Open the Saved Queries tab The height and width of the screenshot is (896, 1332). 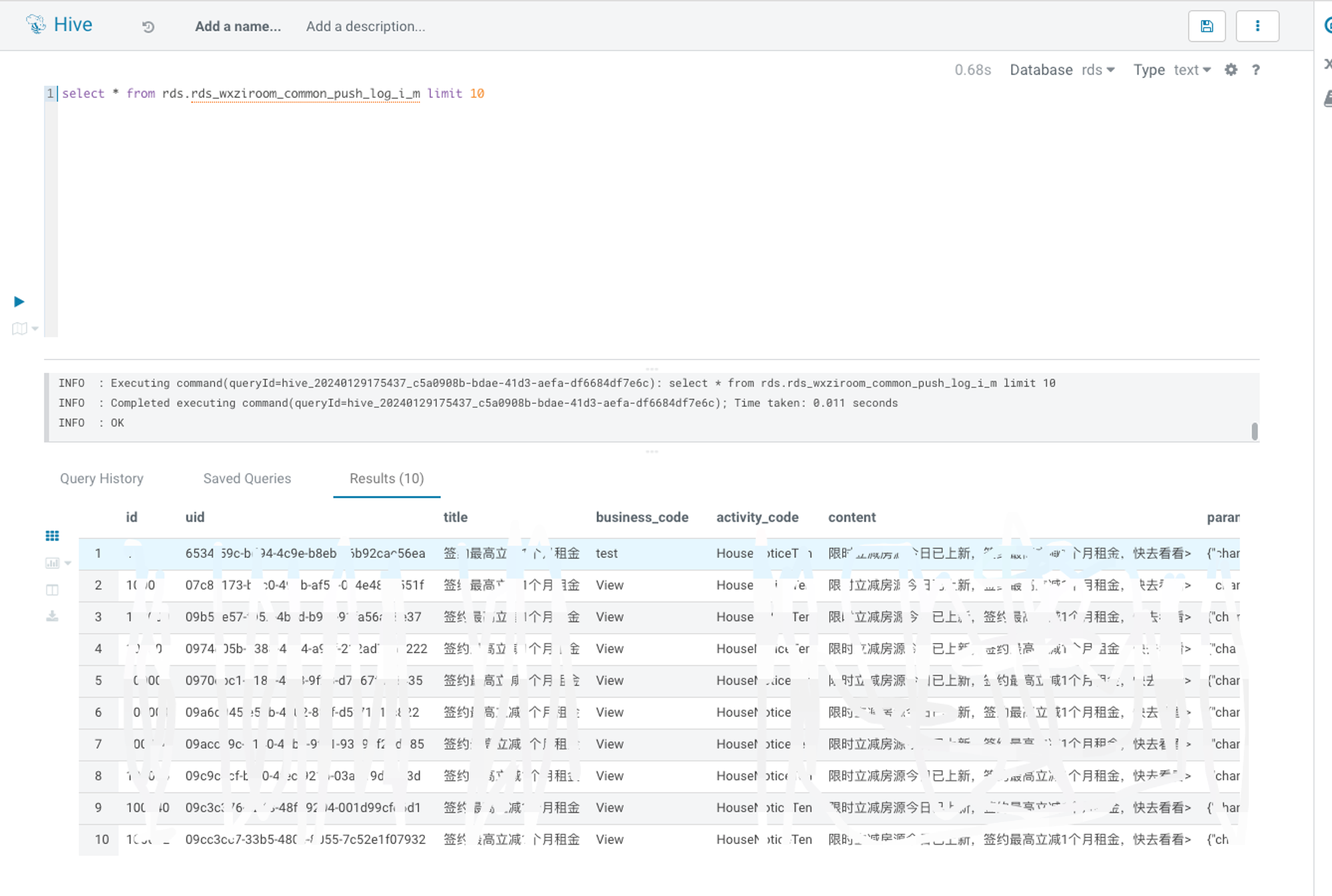[x=246, y=479]
